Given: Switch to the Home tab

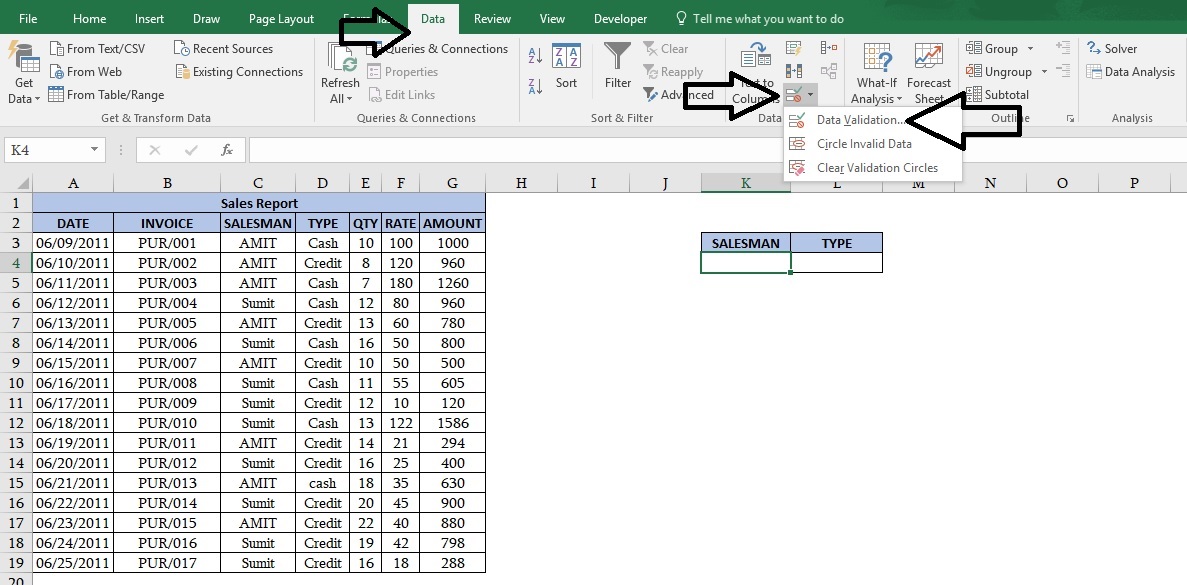Looking at the screenshot, I should tap(89, 19).
